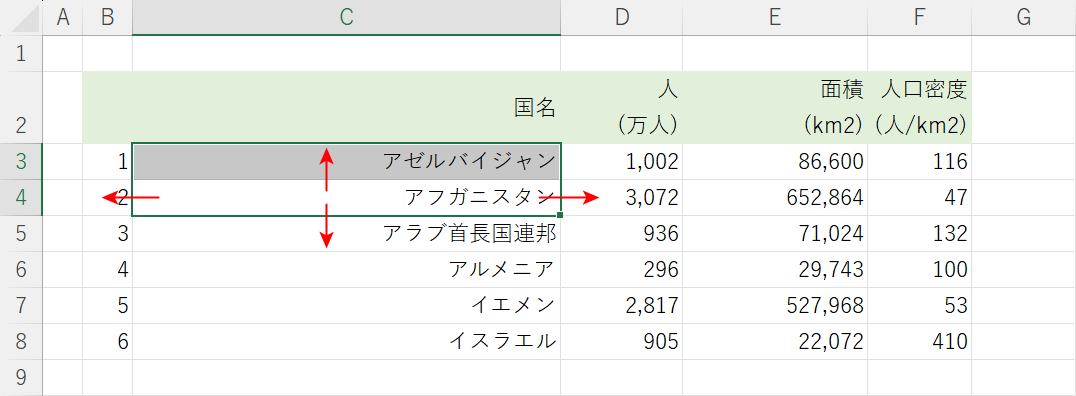Image resolution: width=1076 pixels, height=396 pixels.
Task: Select the アラブ首長国連邦 cell
Action: click(347, 233)
